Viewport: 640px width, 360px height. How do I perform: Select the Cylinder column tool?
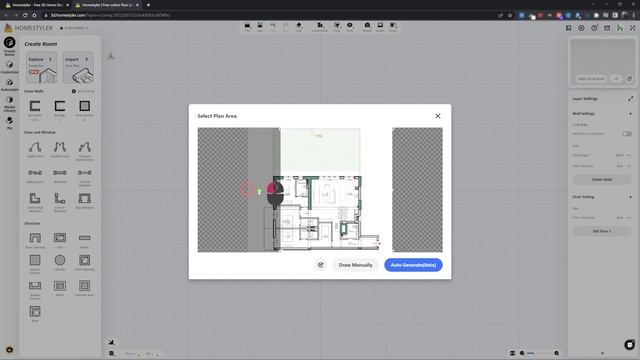pyautogui.click(x=60, y=263)
